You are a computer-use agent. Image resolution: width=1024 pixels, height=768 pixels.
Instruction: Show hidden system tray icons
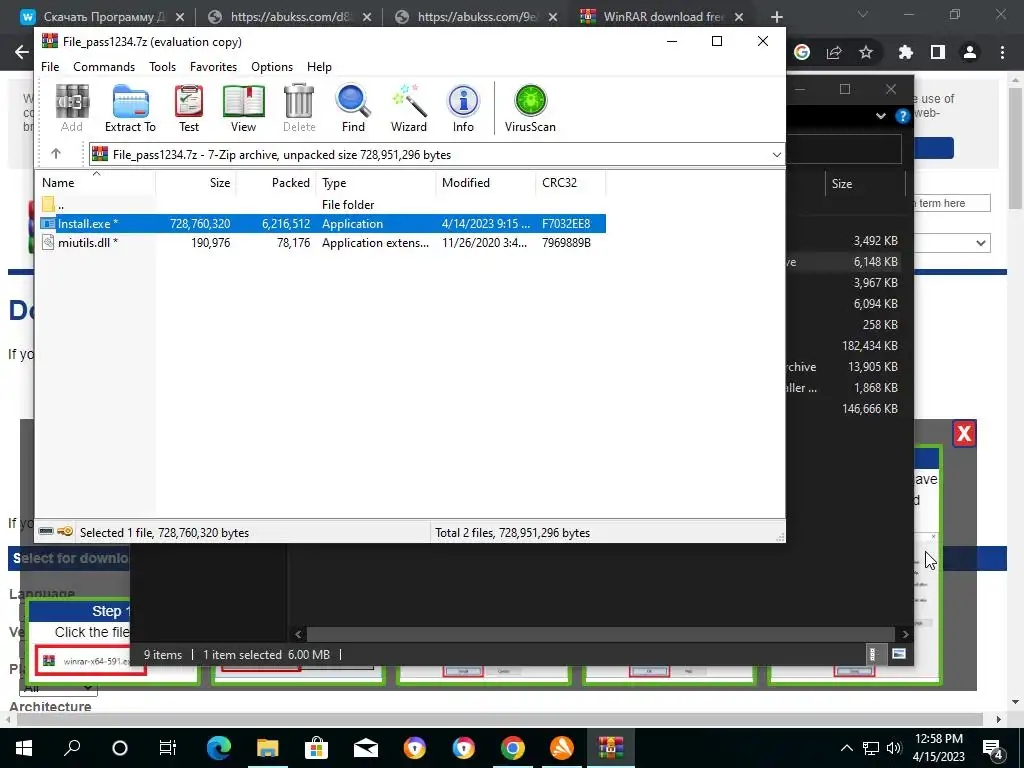coord(846,748)
